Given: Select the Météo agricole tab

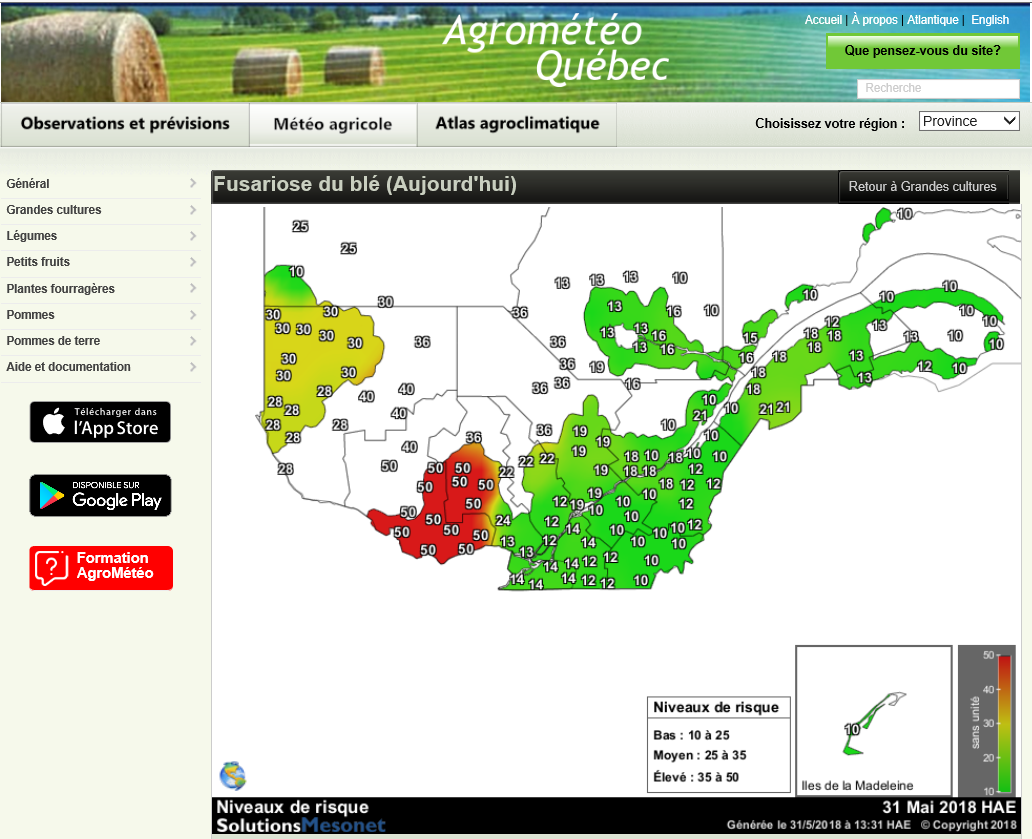Looking at the screenshot, I should [x=332, y=125].
